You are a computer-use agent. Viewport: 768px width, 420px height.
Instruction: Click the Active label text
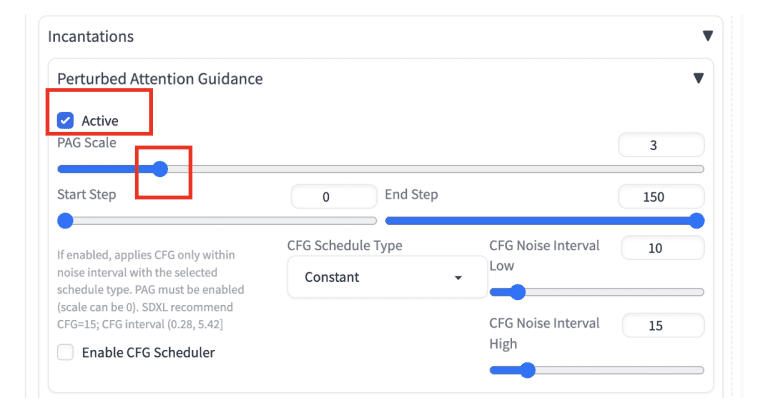[x=100, y=121]
